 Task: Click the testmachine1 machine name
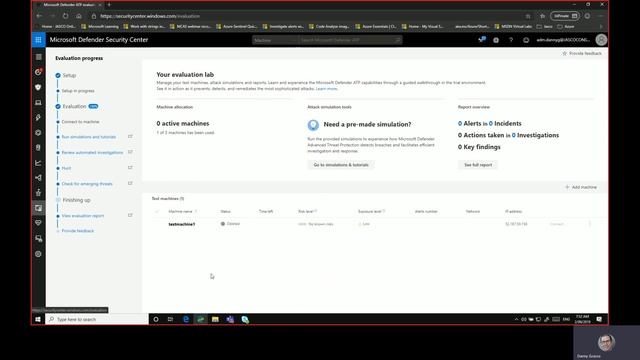(182, 224)
